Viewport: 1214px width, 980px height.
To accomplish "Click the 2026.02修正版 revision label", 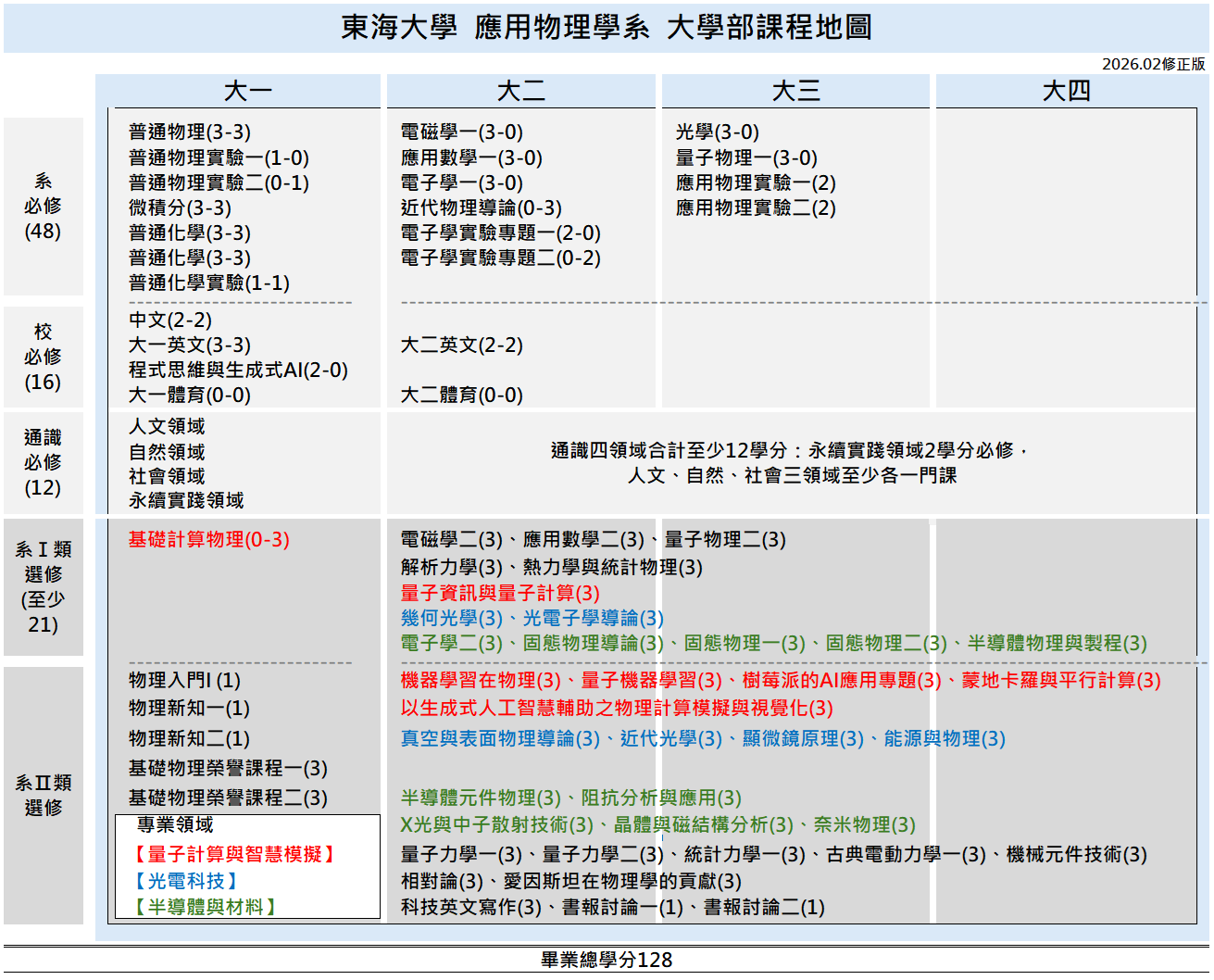I will coord(1153,64).
